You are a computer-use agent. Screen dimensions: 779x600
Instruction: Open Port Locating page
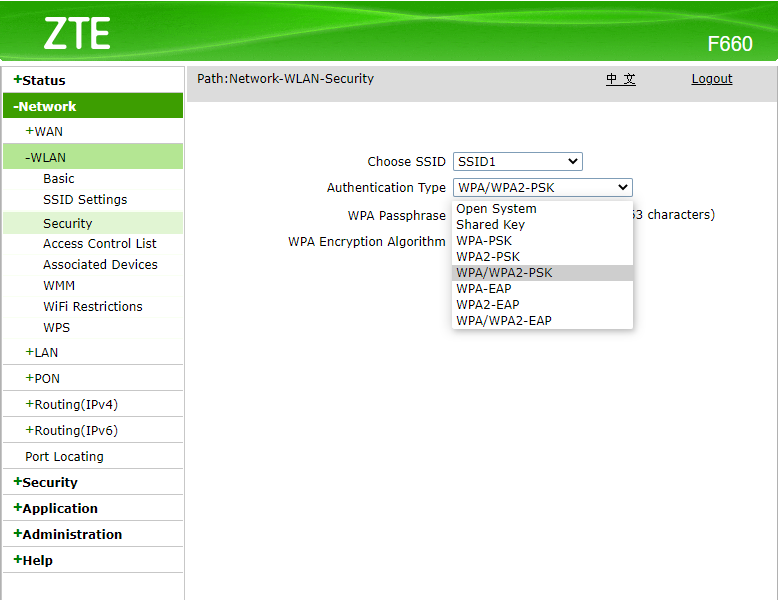(x=65, y=457)
